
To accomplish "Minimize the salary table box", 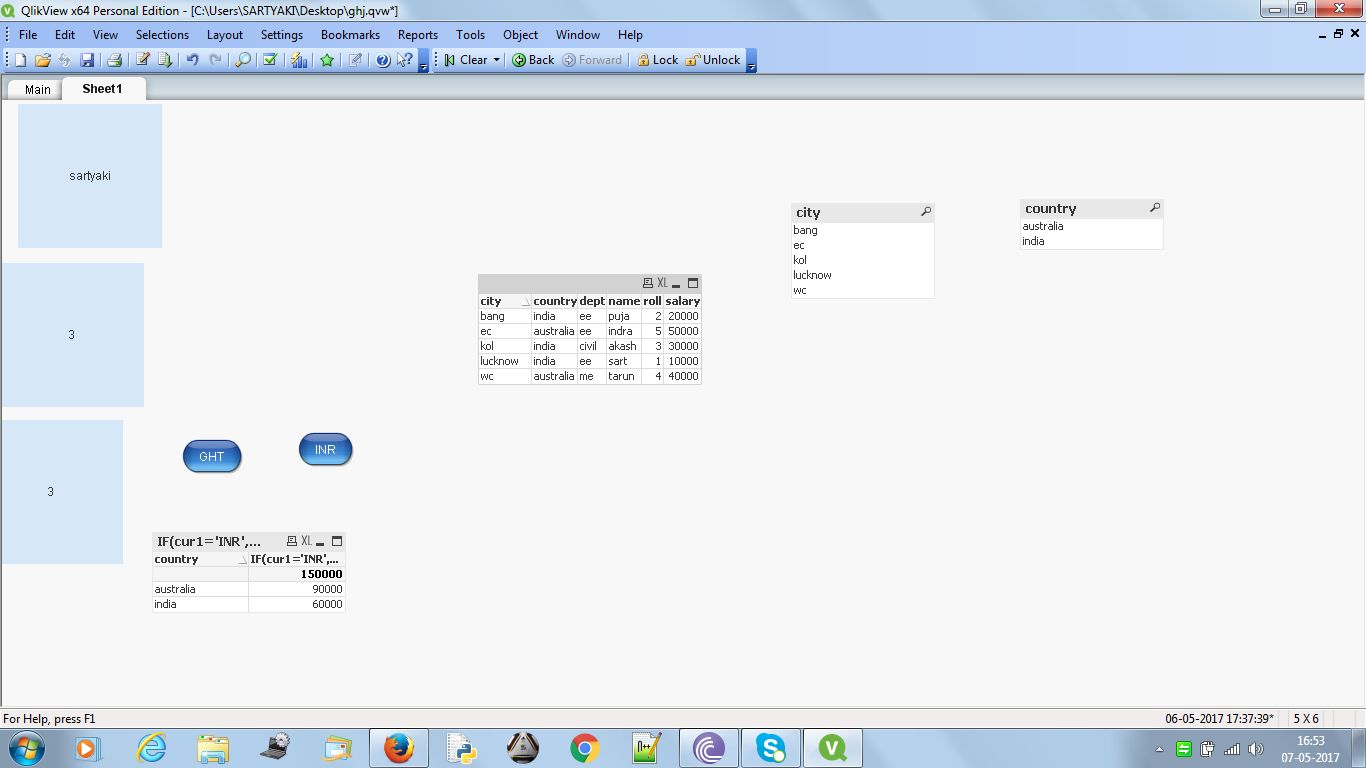I will tap(677, 284).
